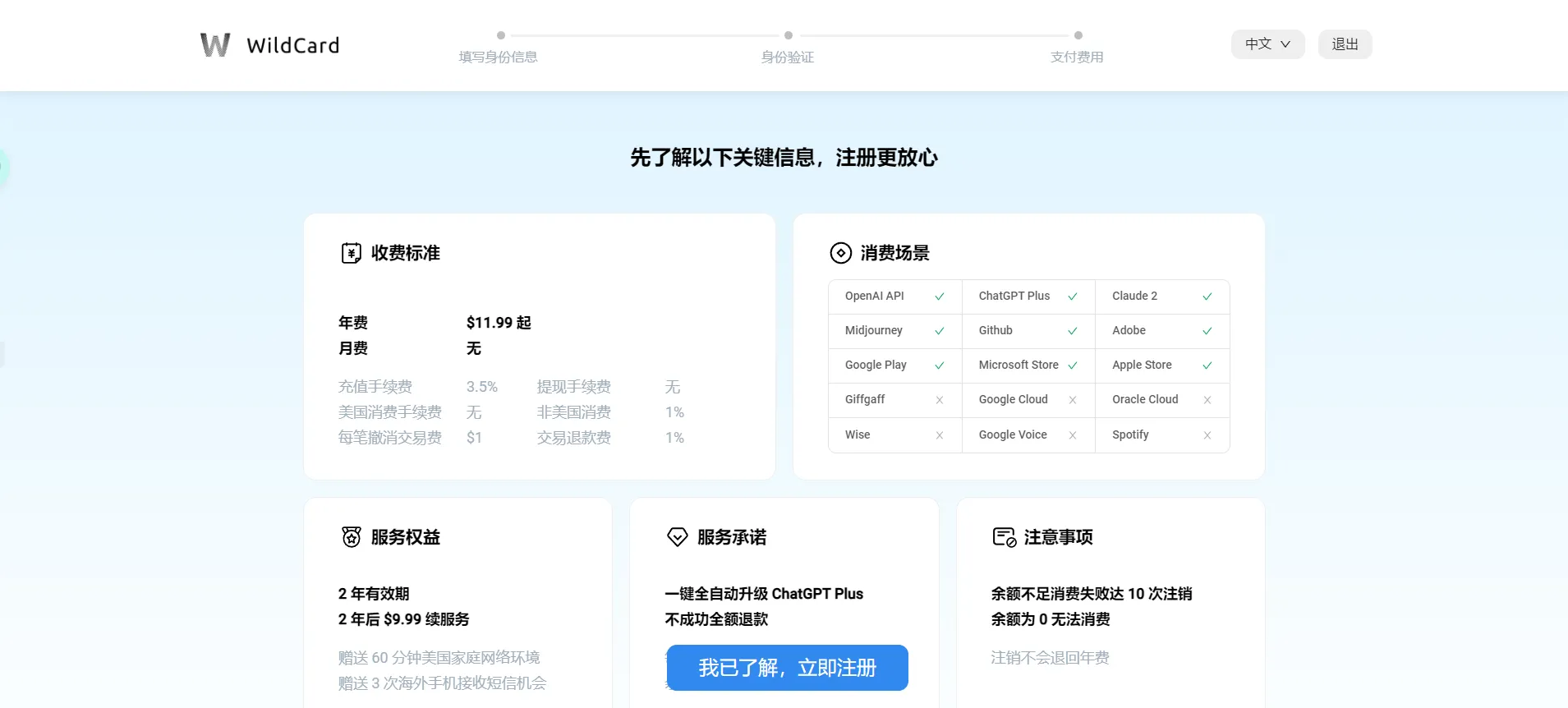The image size is (1568, 708).
Task: Click the progress dot above 身份验证
Action: 789,35
